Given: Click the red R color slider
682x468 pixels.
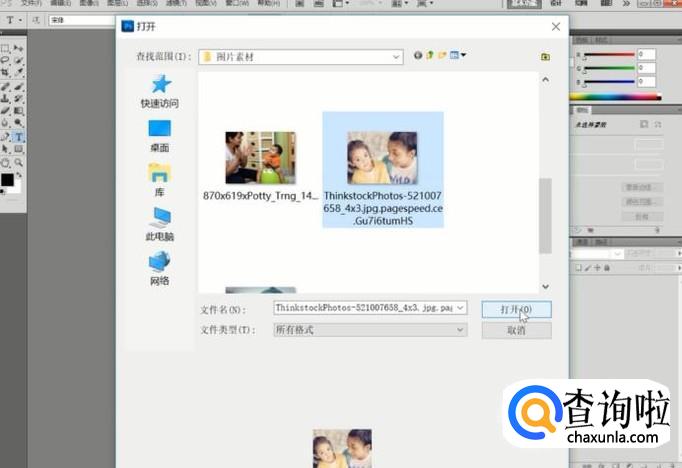Looking at the screenshot, I should [609, 55].
